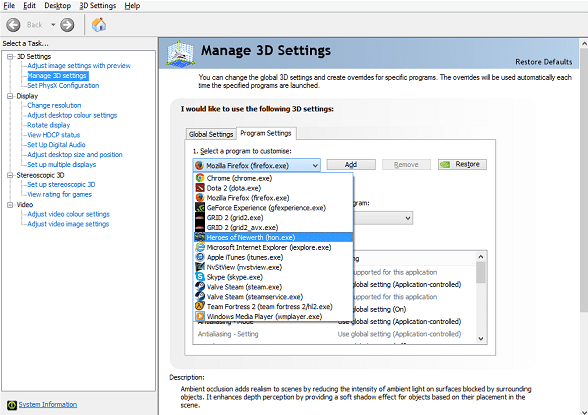
Task: Open Set Up Digital Audio
Action: point(56,145)
